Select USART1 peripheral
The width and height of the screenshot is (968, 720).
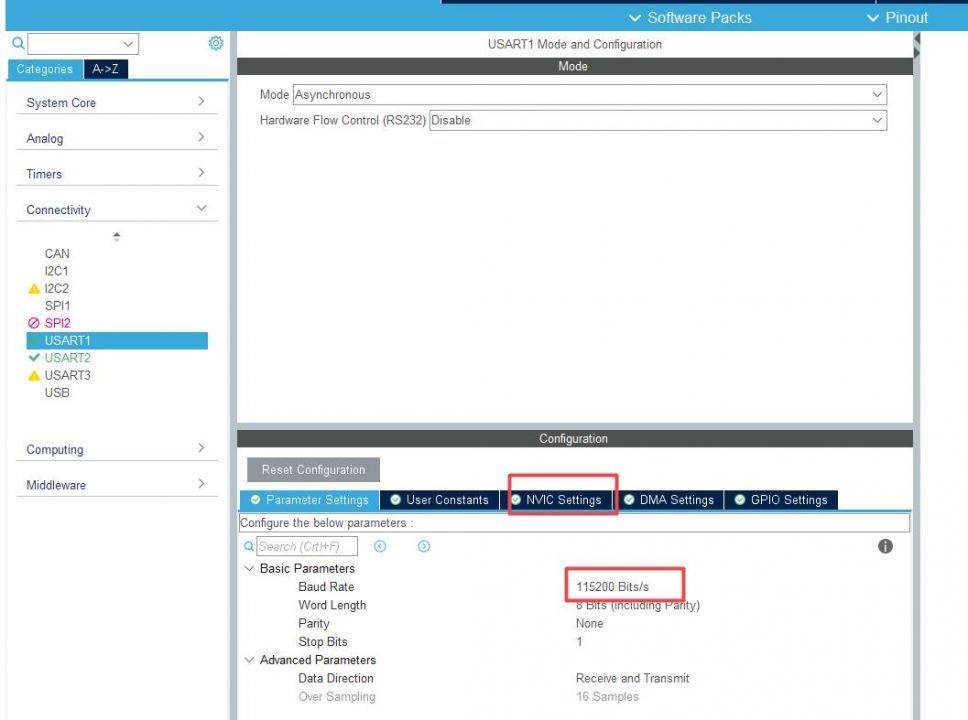click(x=117, y=340)
